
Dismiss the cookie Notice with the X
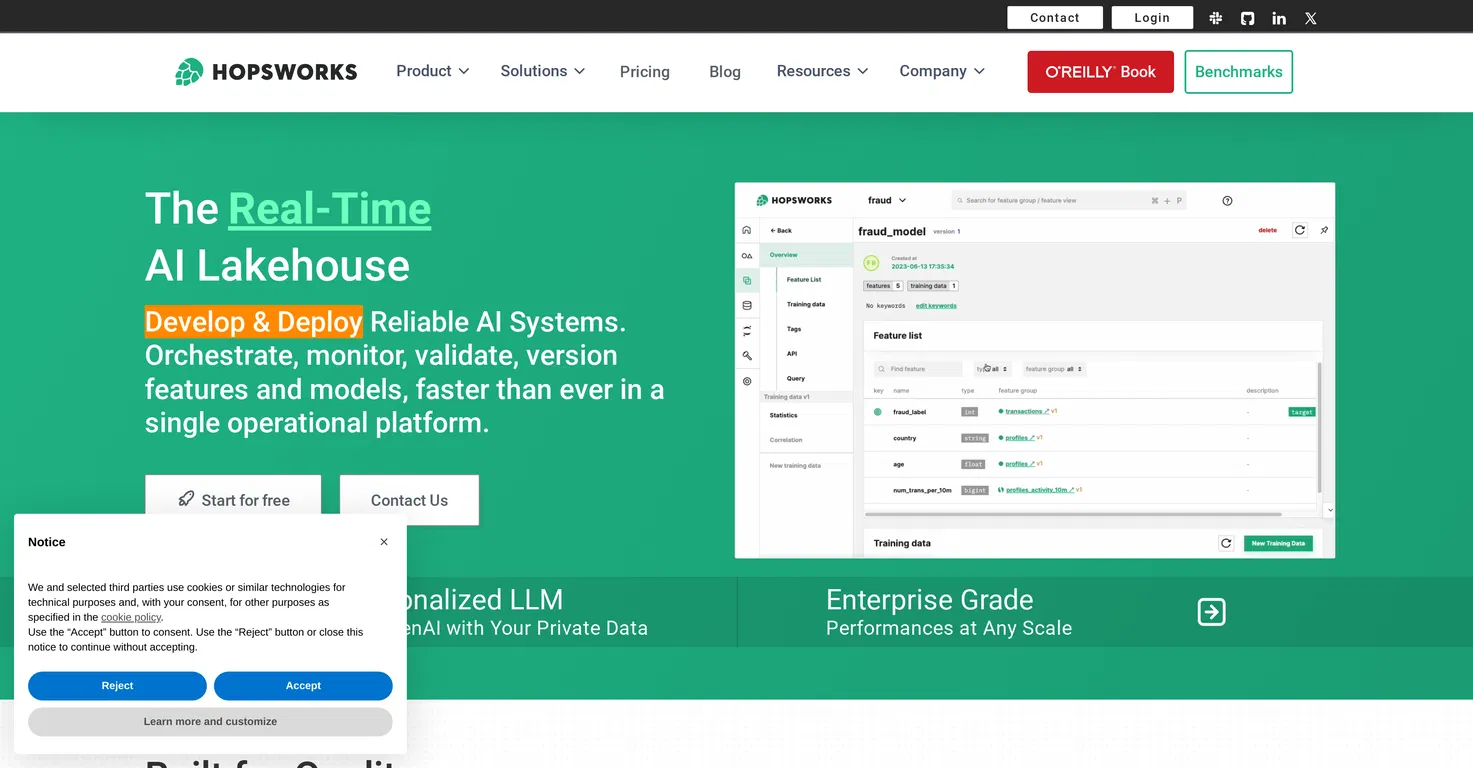[x=384, y=542]
